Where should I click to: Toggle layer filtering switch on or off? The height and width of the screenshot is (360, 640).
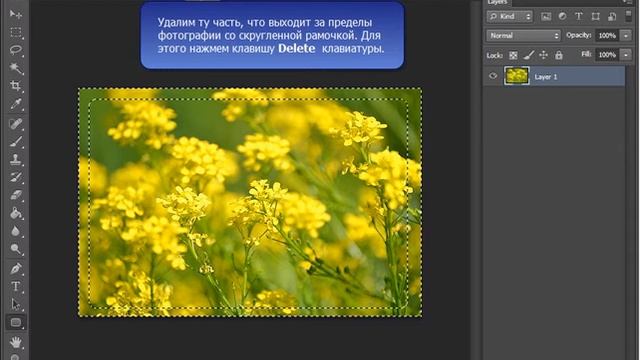[x=628, y=16]
